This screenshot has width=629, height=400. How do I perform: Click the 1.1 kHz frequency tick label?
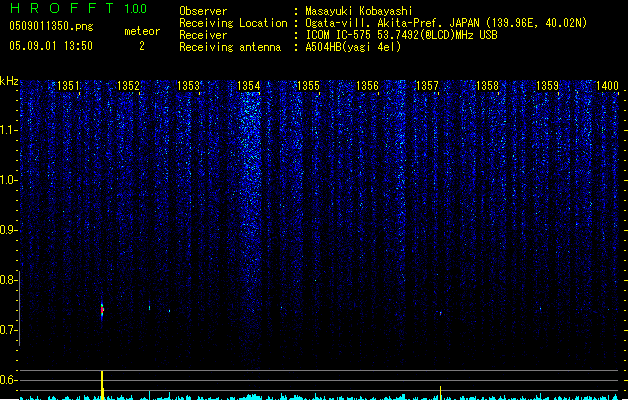[x=8, y=130]
